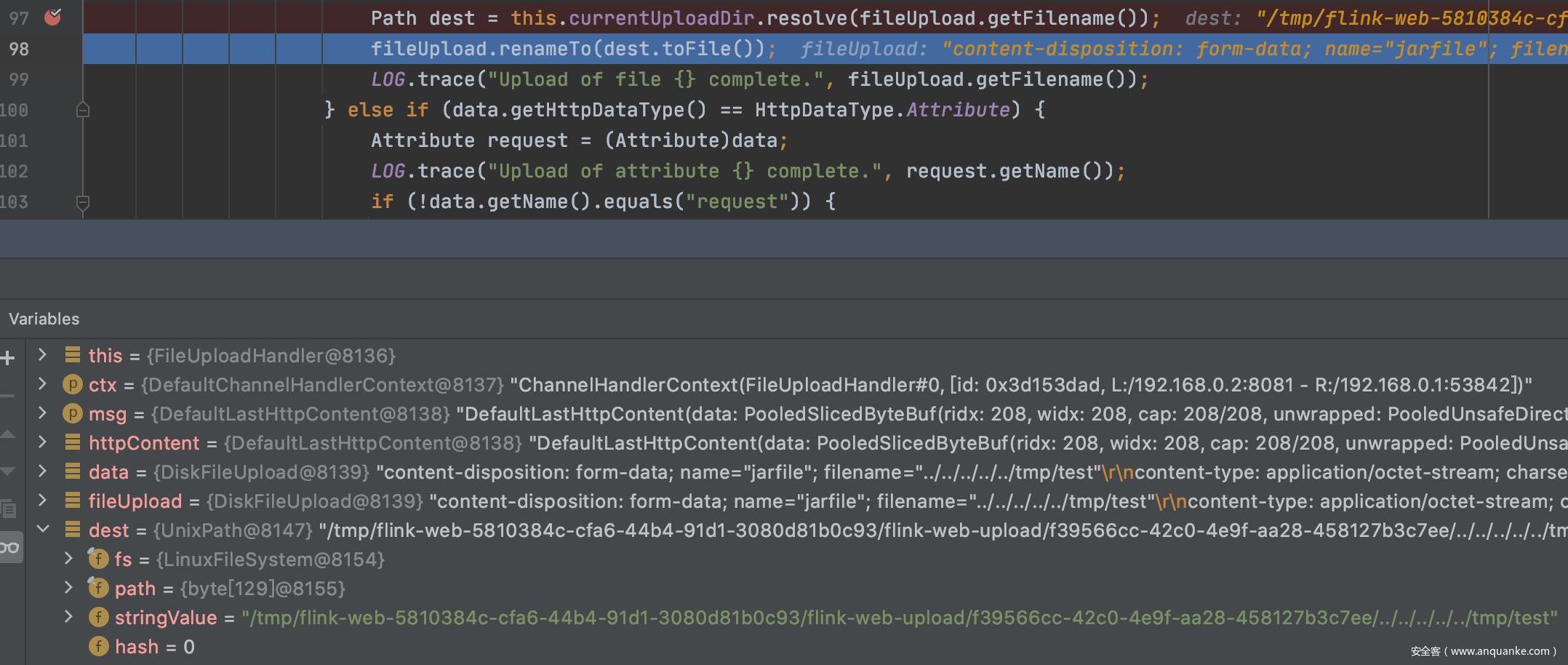
Task: Click the Remove Watch minus icon
Action: [7, 397]
